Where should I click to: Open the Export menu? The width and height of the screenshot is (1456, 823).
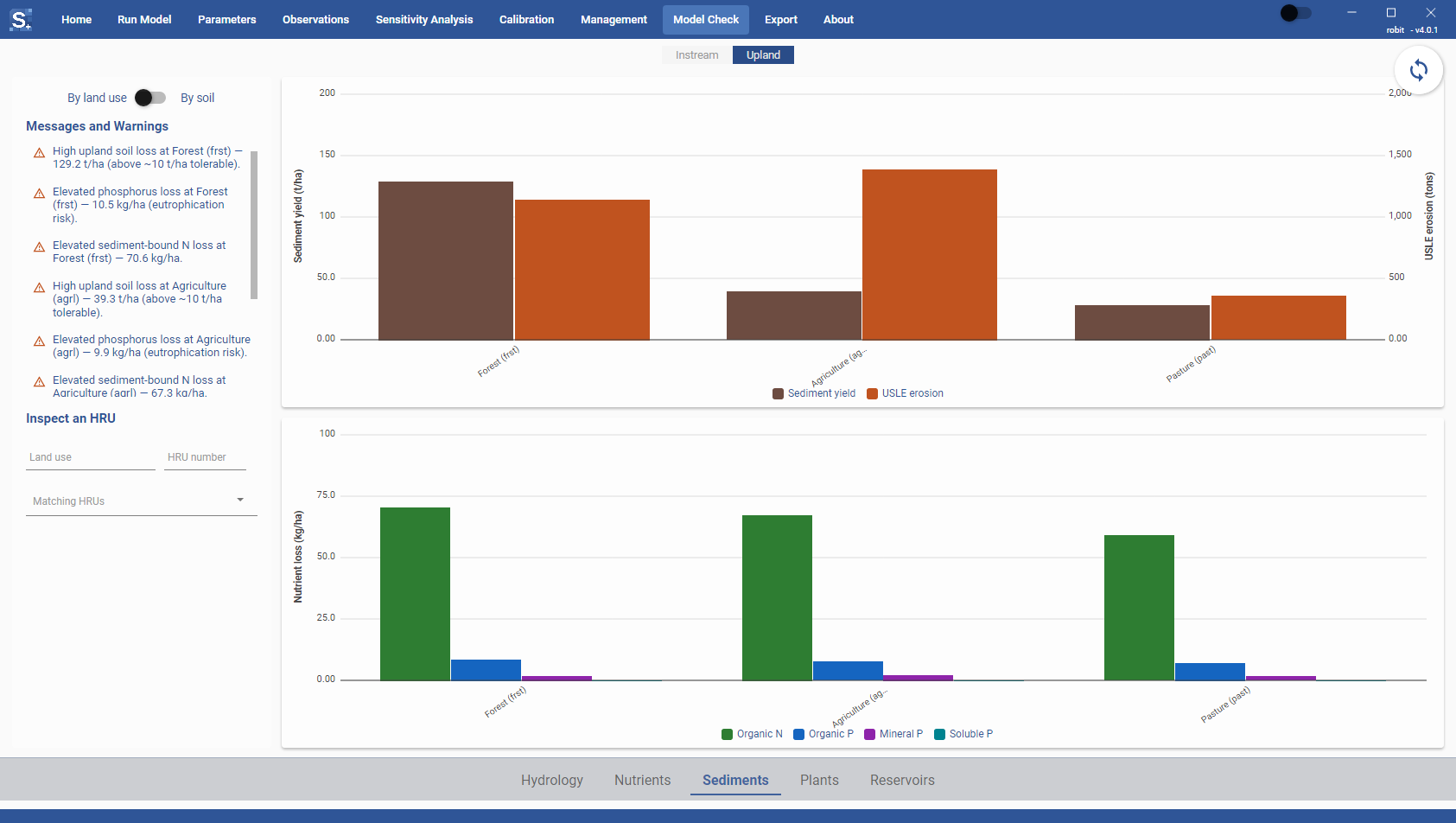click(x=781, y=20)
